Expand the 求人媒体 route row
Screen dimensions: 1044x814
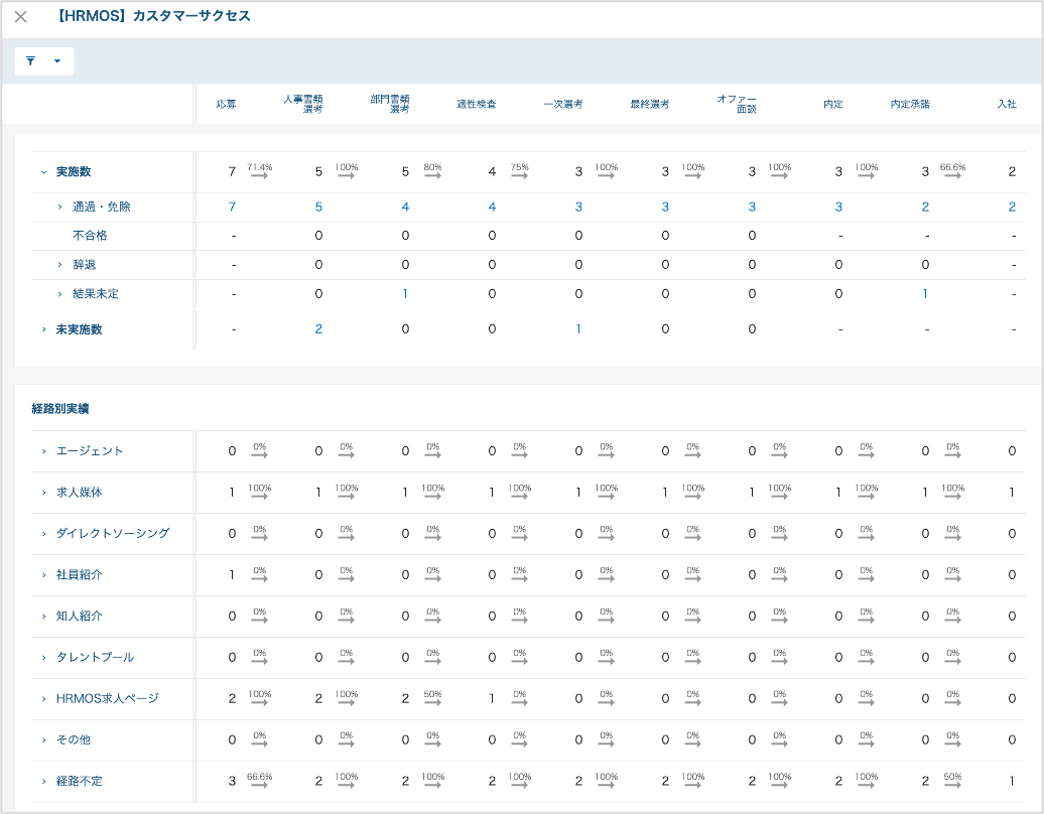pyautogui.click(x=44, y=493)
